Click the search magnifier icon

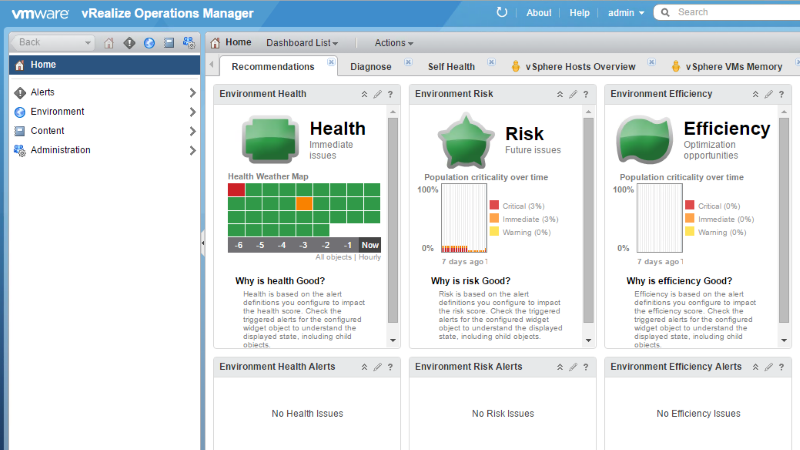click(665, 12)
